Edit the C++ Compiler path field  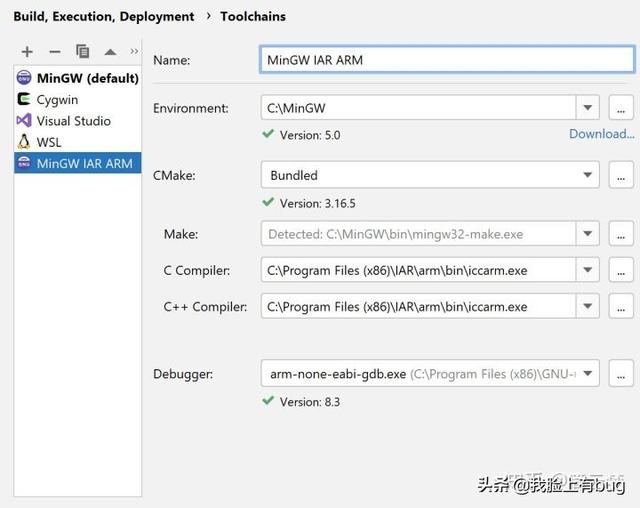(x=418, y=306)
